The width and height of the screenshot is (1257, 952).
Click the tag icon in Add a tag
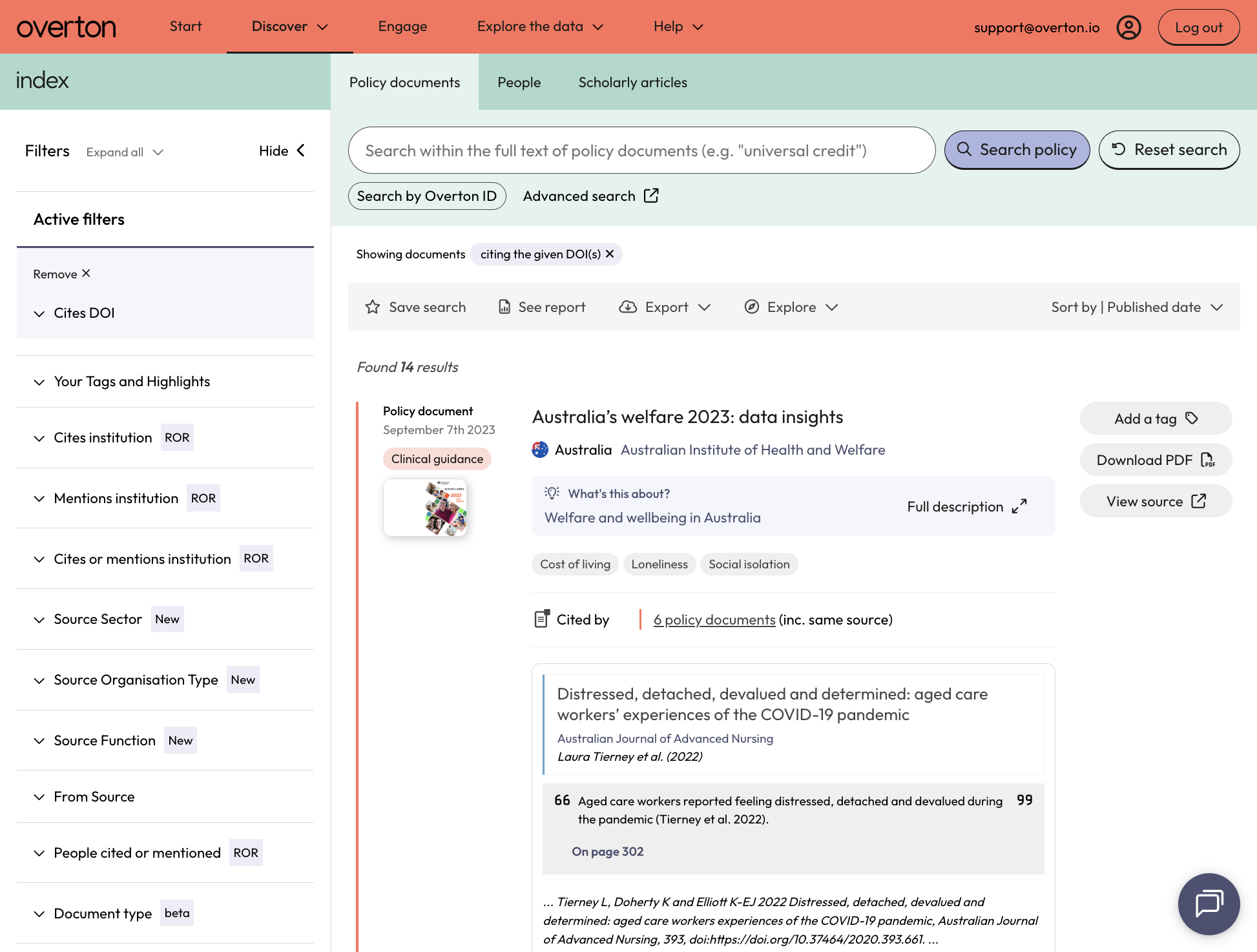pyautogui.click(x=1192, y=419)
